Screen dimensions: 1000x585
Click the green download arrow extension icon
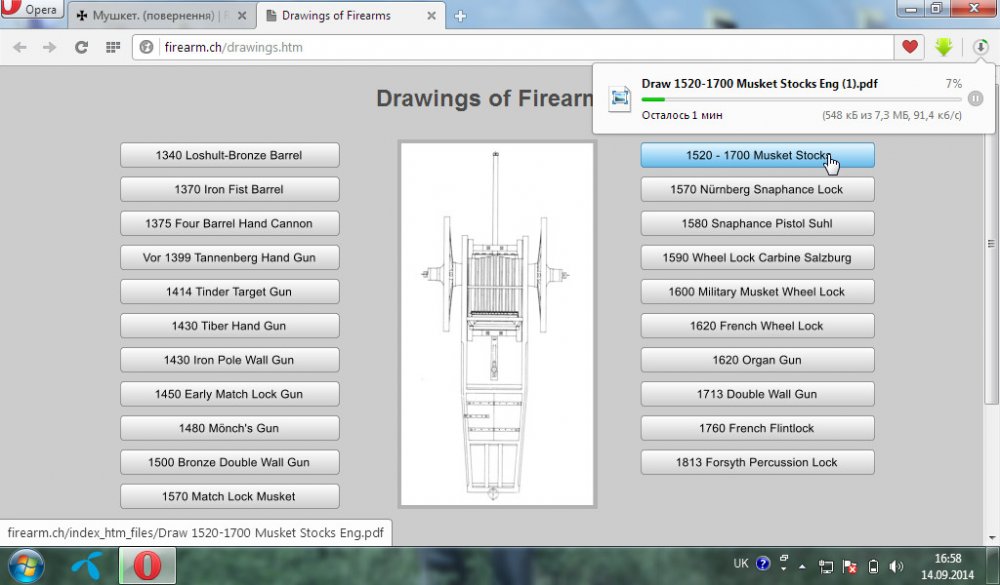pyautogui.click(x=944, y=47)
